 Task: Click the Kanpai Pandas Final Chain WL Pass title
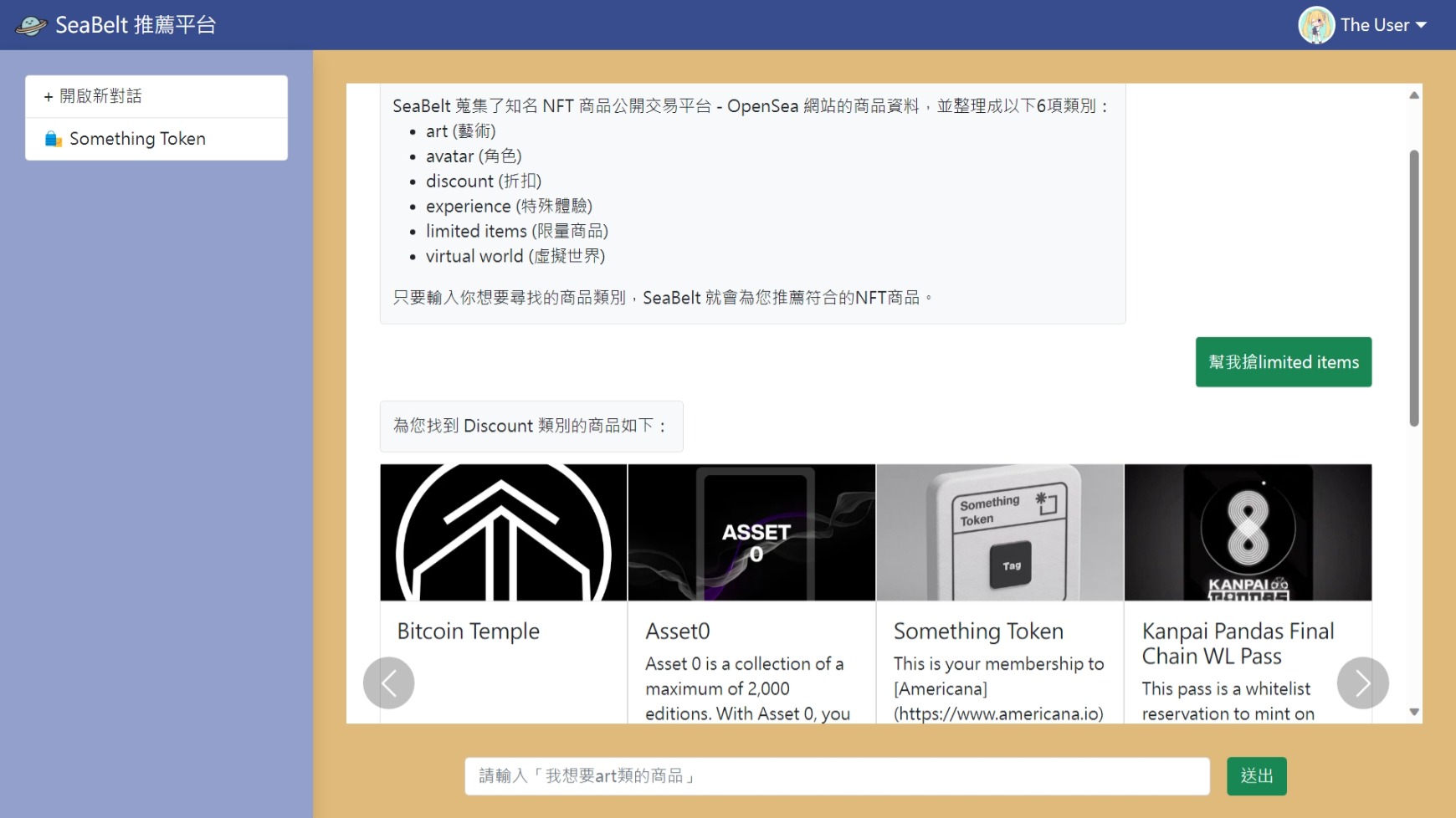pos(1238,643)
